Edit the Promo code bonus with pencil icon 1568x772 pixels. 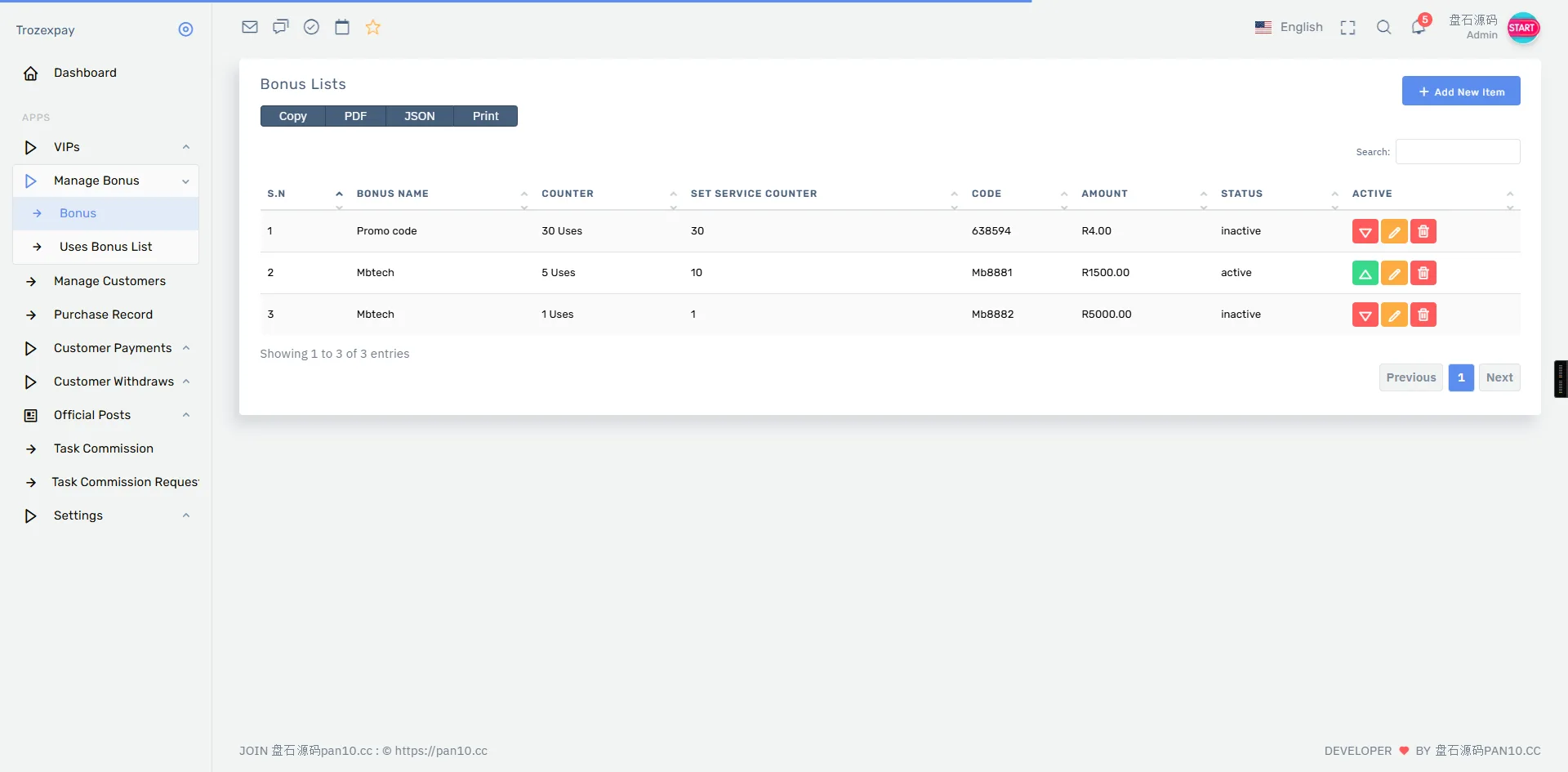click(x=1394, y=232)
